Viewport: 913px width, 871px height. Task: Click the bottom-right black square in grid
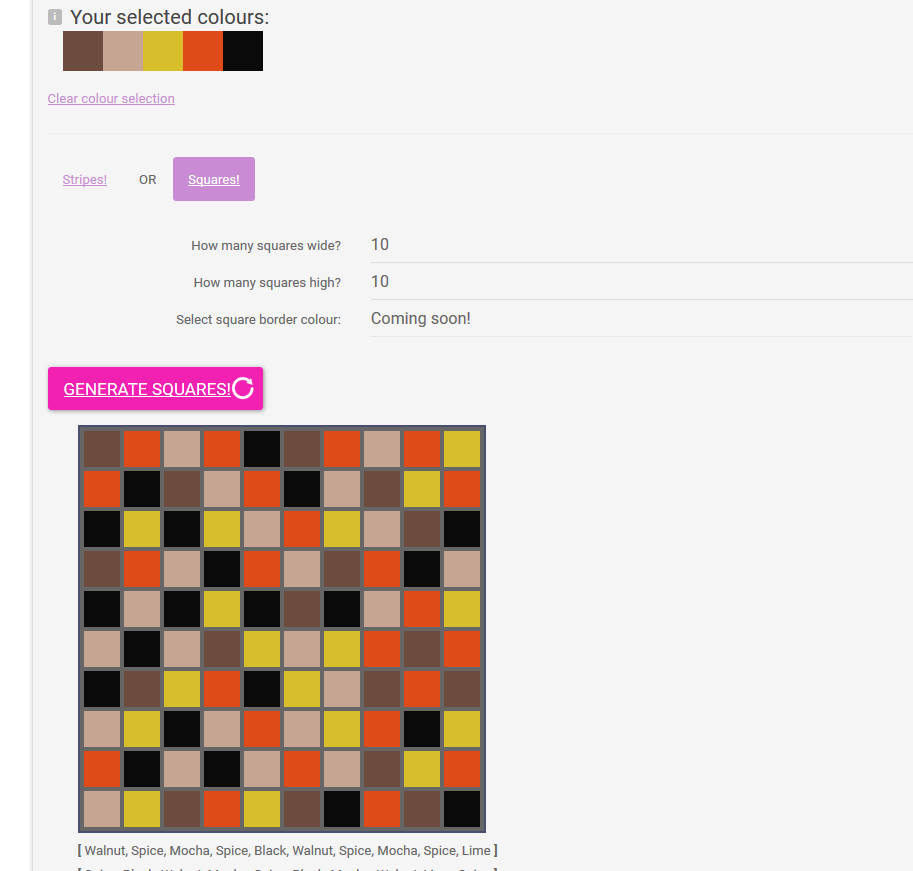462,809
